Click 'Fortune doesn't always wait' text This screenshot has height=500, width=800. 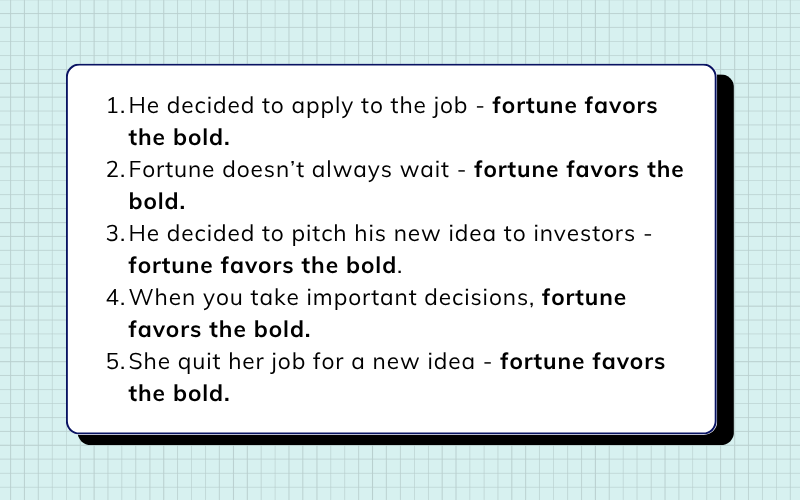coord(289,170)
